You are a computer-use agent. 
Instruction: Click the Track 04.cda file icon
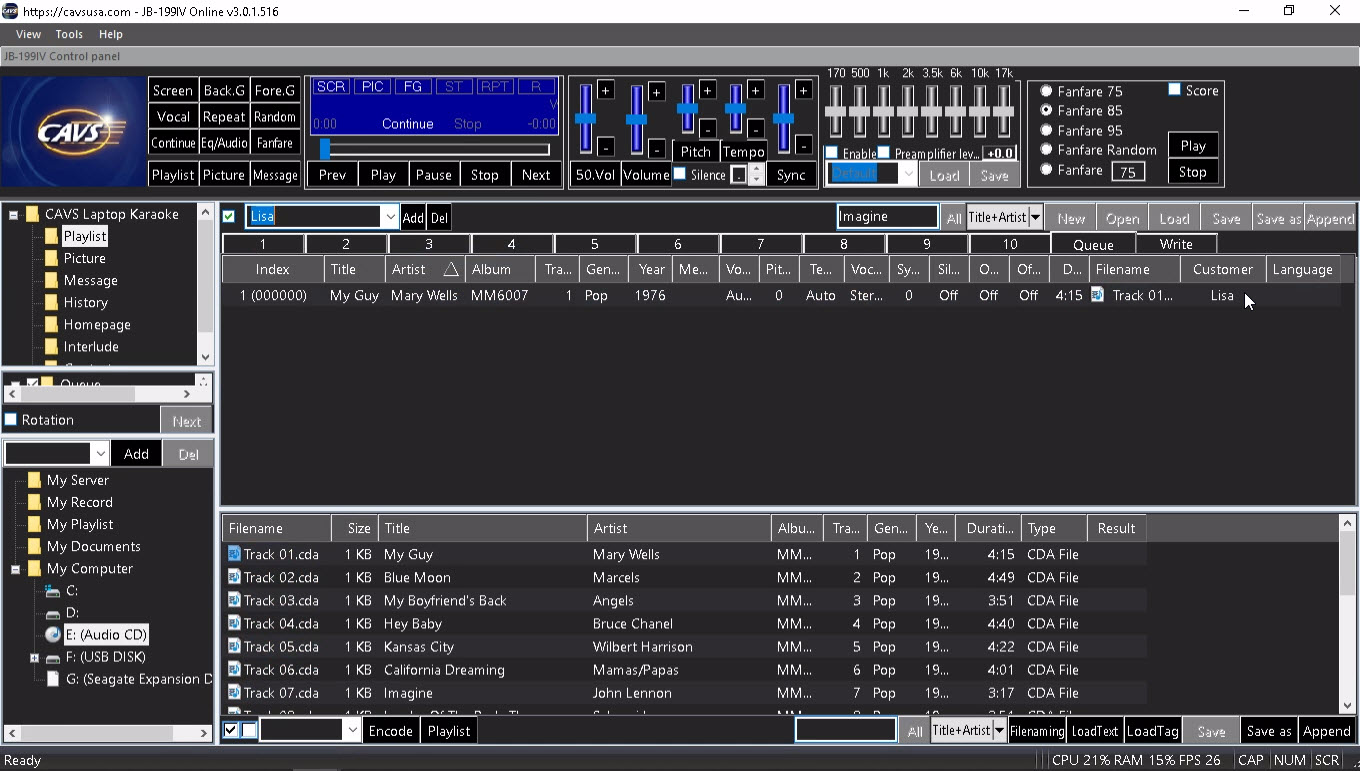[235, 622]
